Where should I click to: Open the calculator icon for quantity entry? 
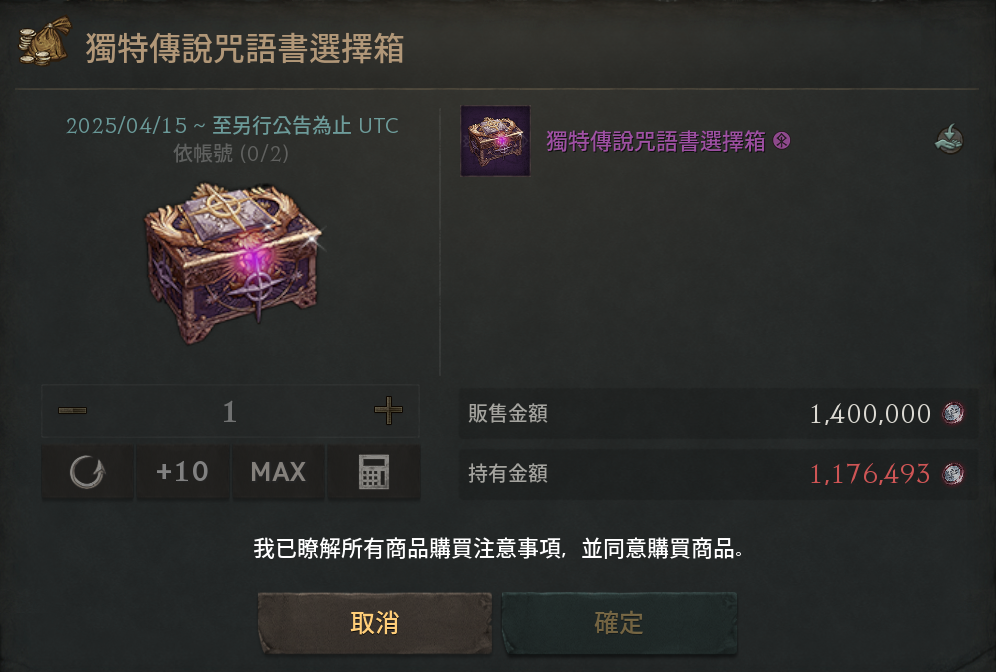tap(374, 472)
